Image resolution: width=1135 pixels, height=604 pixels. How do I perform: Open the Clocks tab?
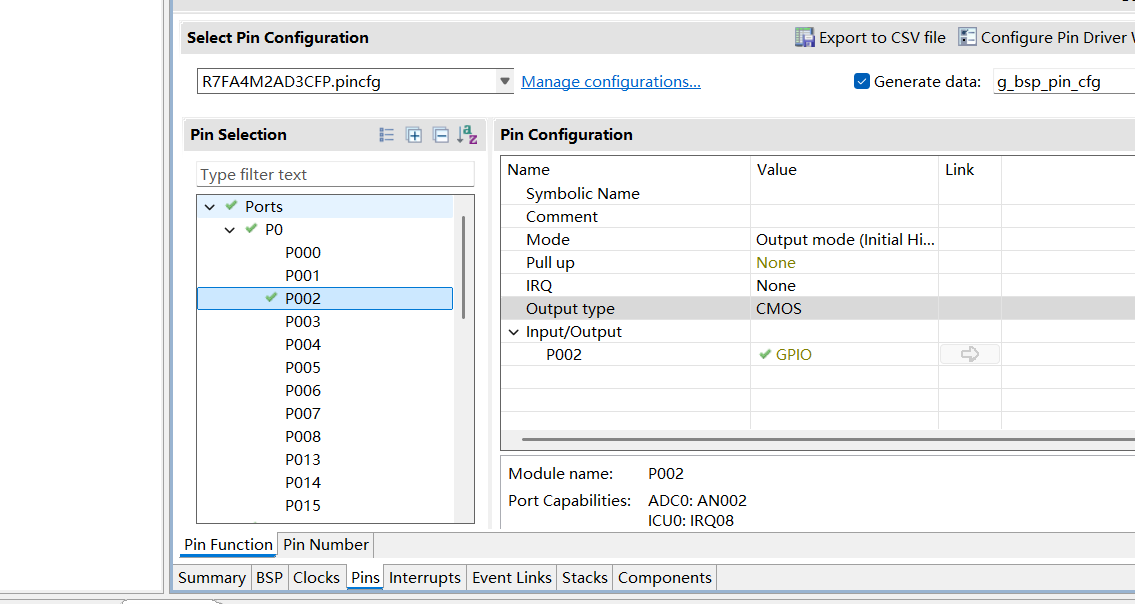click(x=316, y=578)
